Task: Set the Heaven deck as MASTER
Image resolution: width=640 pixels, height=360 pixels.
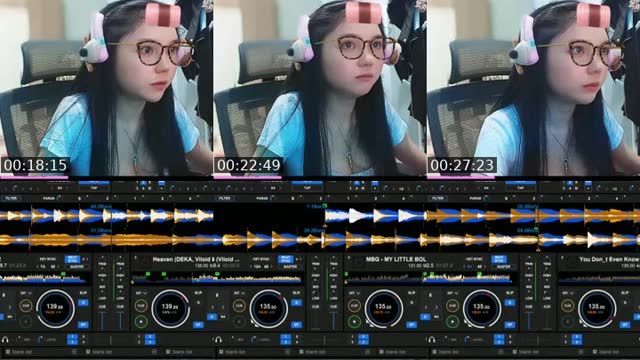Action: (290, 266)
